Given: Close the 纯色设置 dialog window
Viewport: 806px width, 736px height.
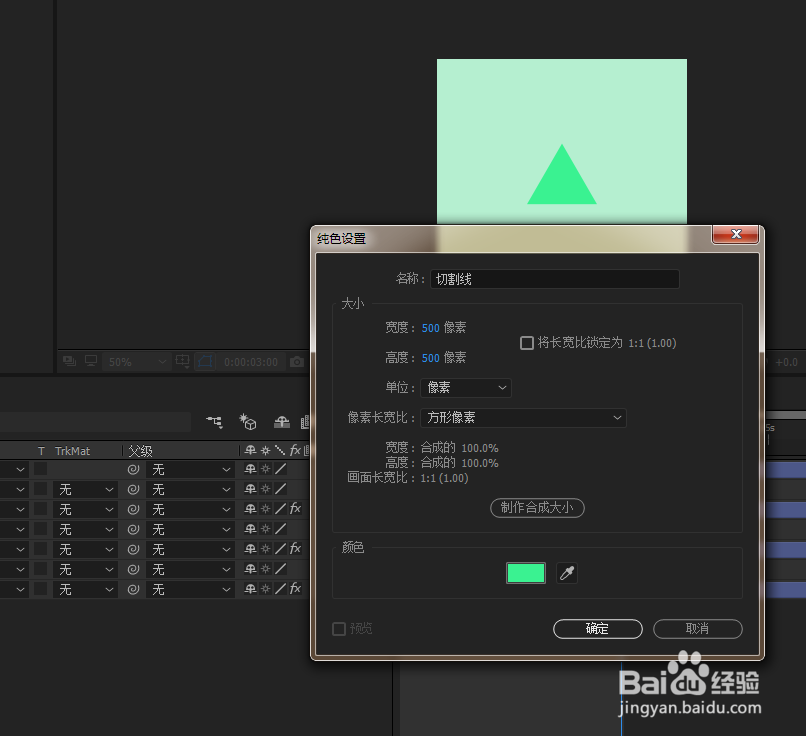Looking at the screenshot, I should click(x=736, y=234).
